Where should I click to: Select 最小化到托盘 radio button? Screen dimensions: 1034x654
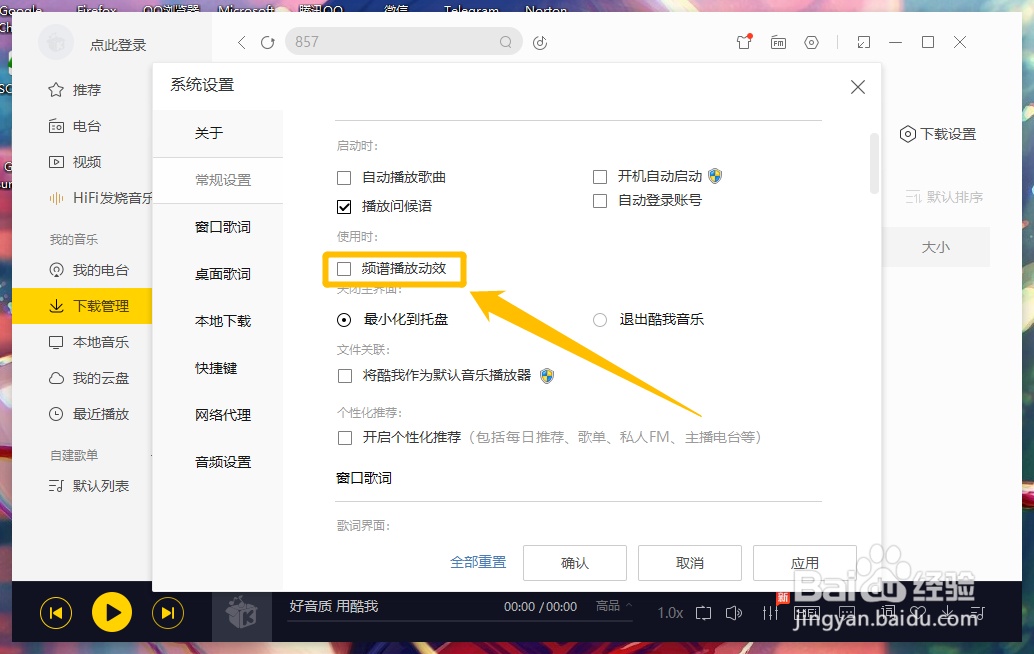(344, 320)
